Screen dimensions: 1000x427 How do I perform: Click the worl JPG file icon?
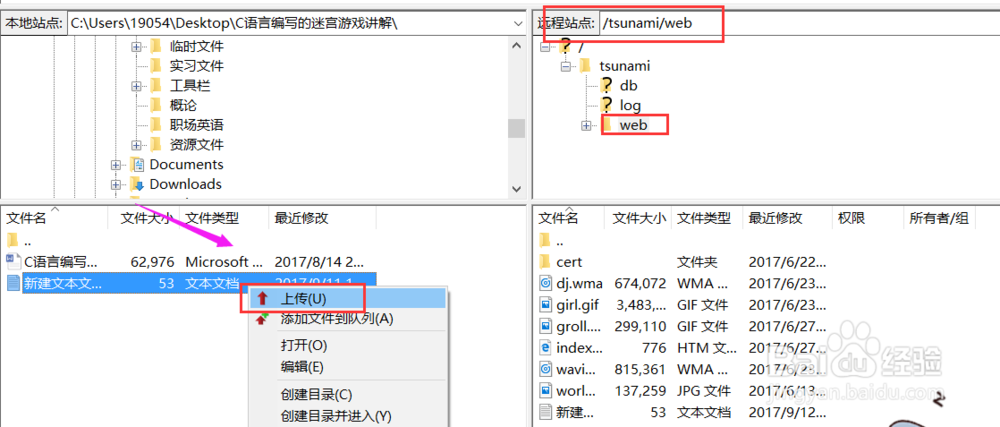[545, 390]
